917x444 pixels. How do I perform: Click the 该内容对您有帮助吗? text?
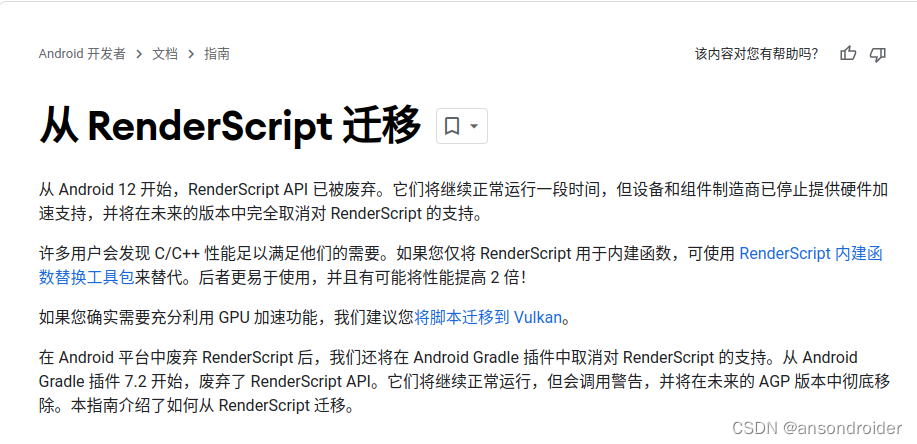click(x=756, y=54)
